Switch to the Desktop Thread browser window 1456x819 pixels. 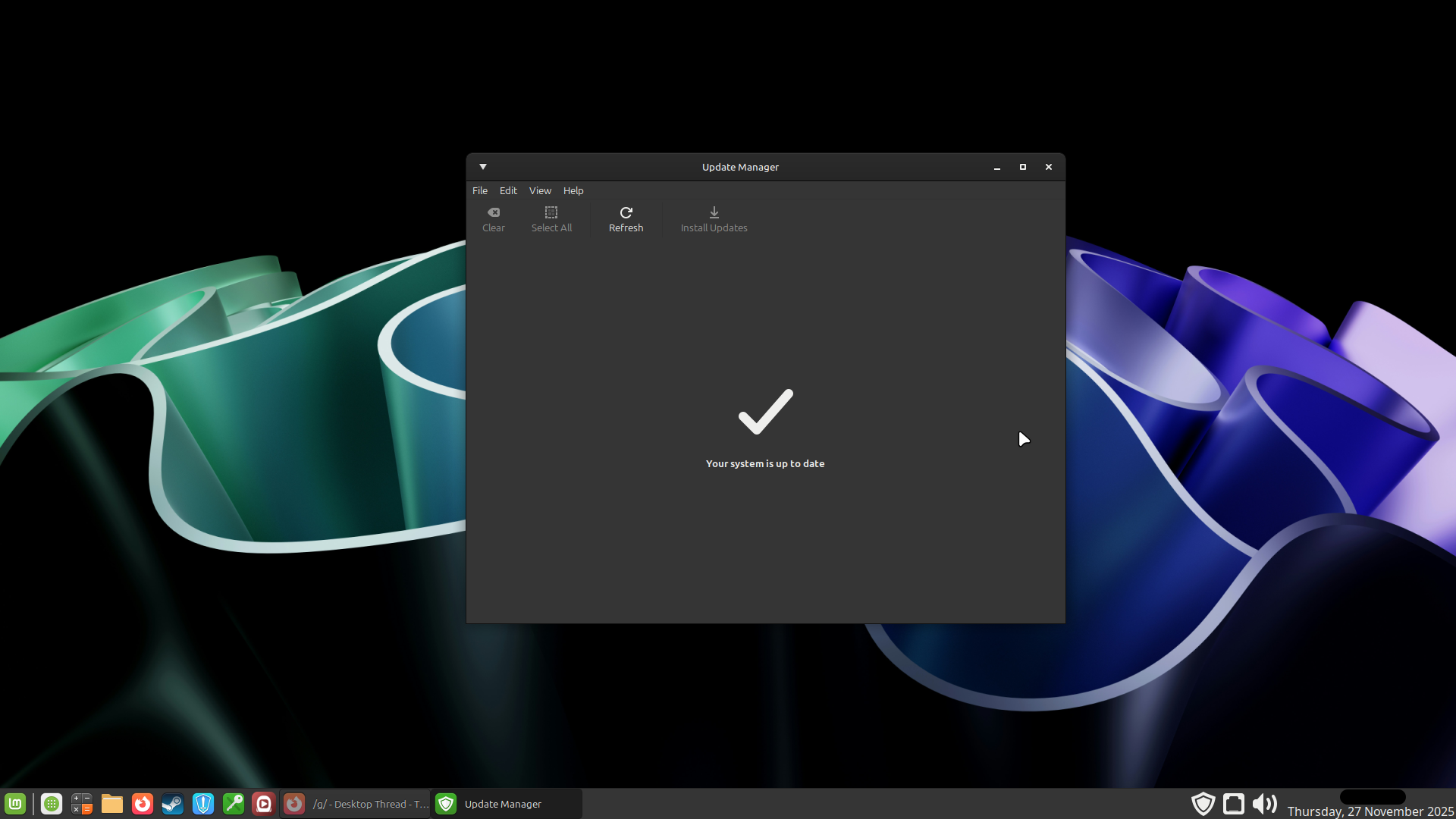[356, 804]
